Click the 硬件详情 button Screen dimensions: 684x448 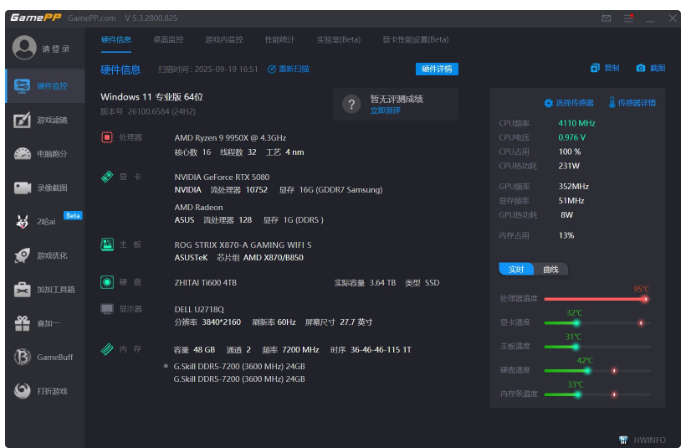pyautogui.click(x=437, y=69)
